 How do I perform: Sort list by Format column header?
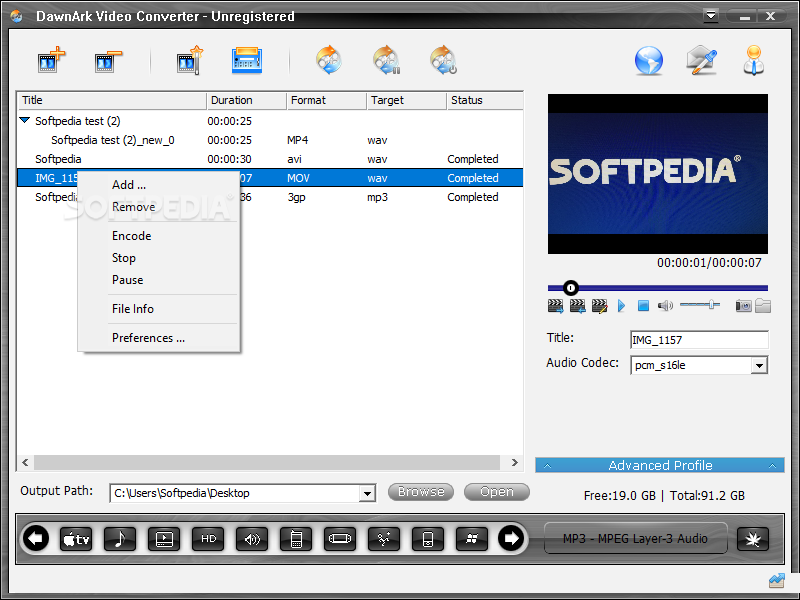[x=327, y=100]
